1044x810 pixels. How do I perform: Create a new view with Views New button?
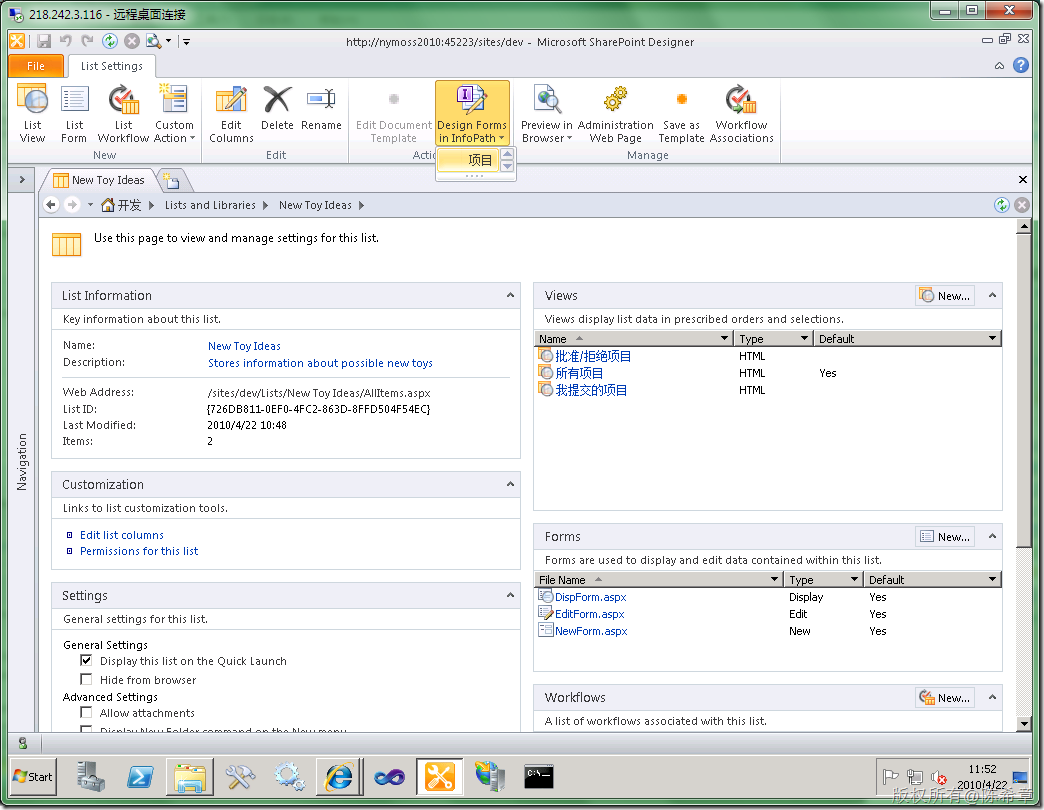click(x=945, y=296)
